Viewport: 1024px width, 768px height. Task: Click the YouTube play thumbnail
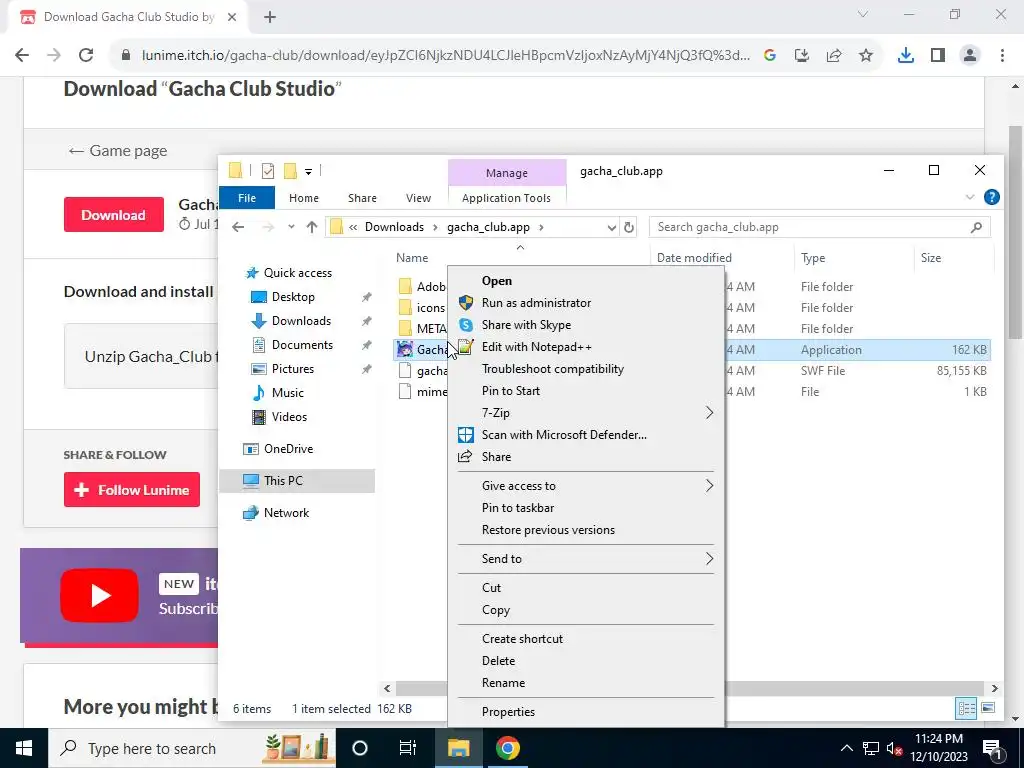point(99,596)
